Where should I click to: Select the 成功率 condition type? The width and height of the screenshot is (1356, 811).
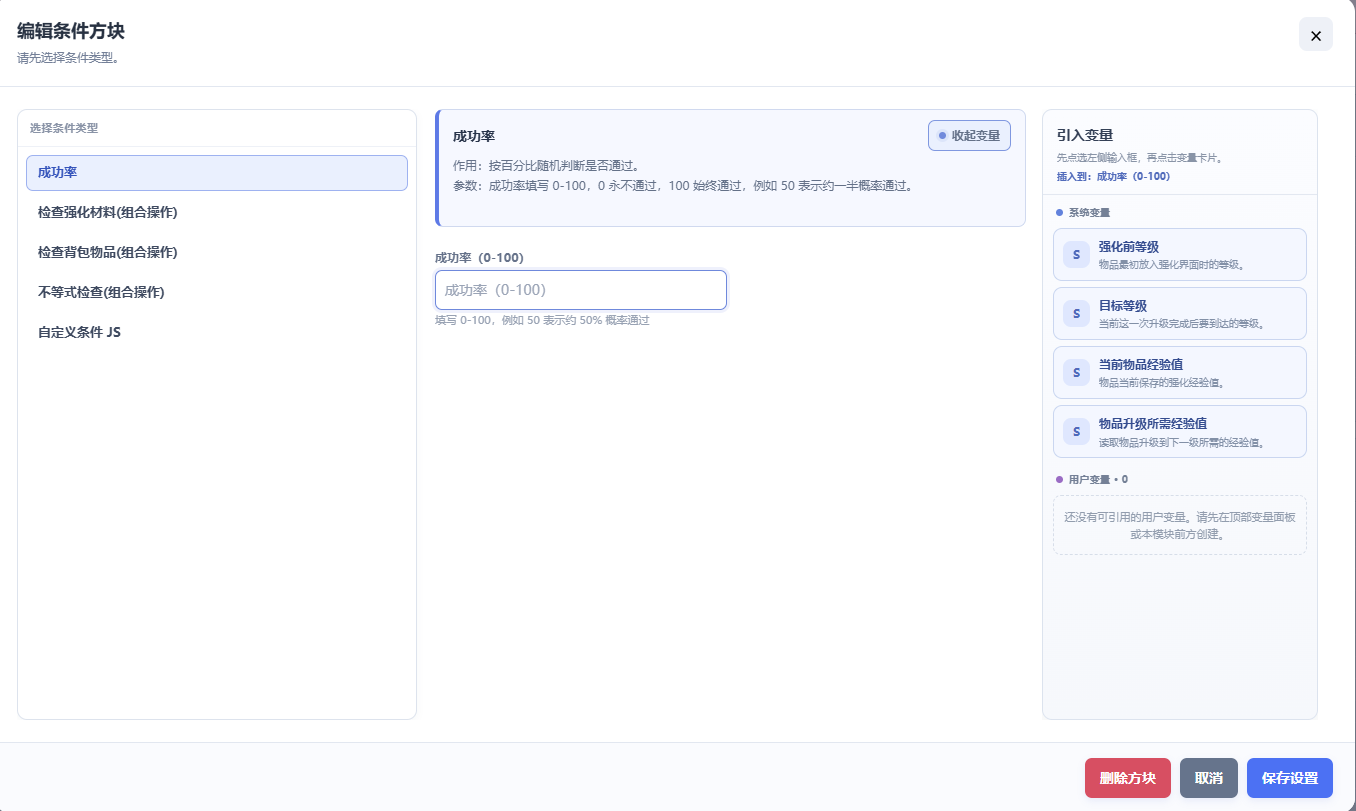tap(216, 173)
